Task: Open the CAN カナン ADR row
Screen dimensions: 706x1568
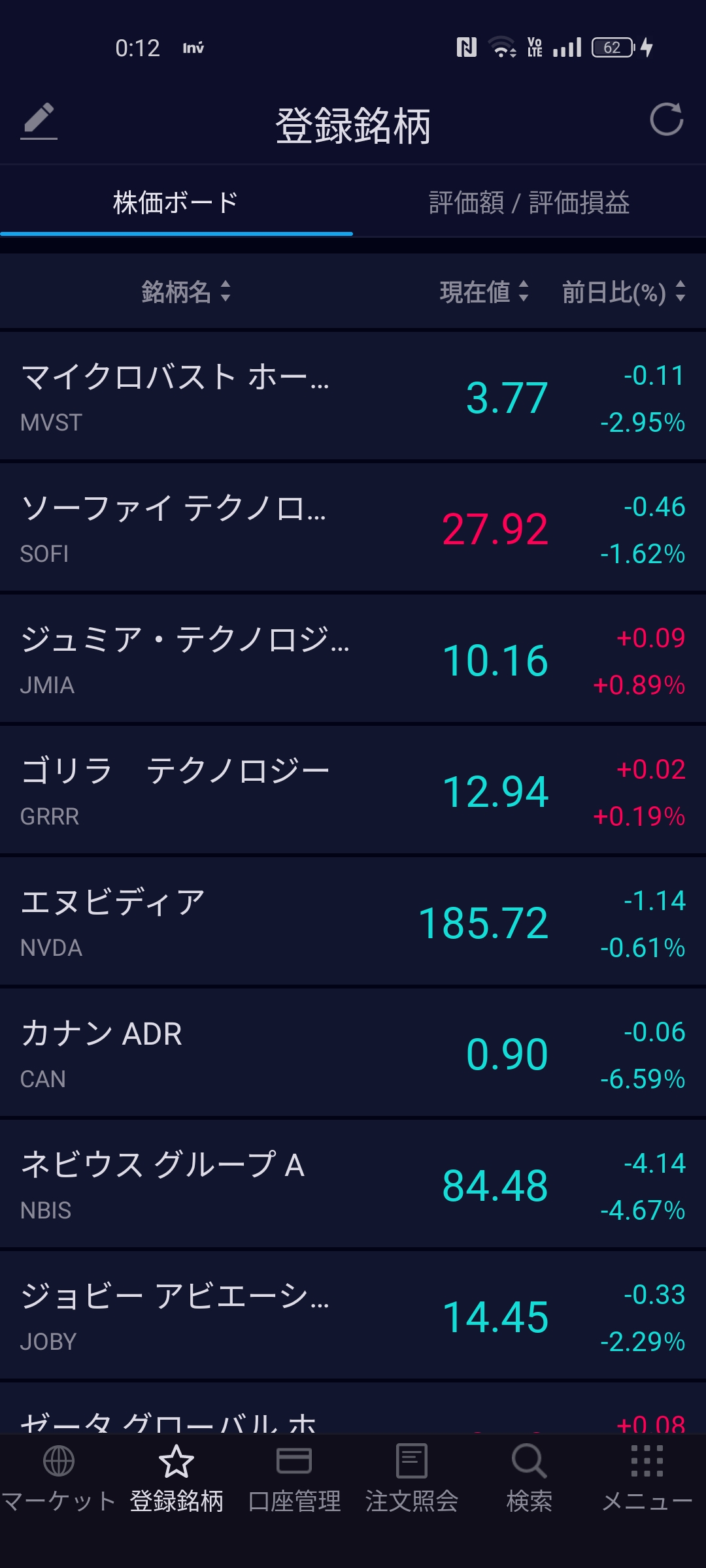Action: pyautogui.click(x=353, y=1053)
